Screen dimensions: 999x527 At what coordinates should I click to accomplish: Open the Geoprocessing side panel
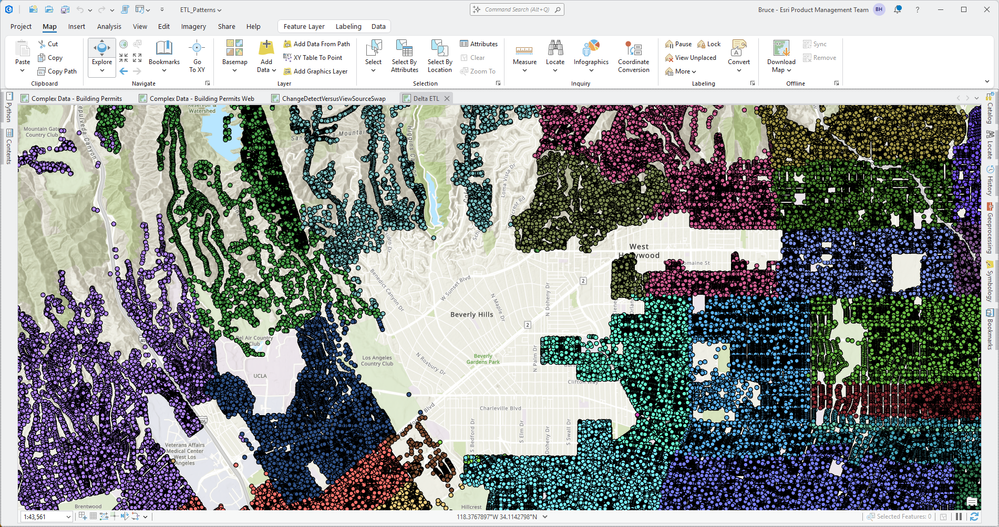click(x=990, y=228)
